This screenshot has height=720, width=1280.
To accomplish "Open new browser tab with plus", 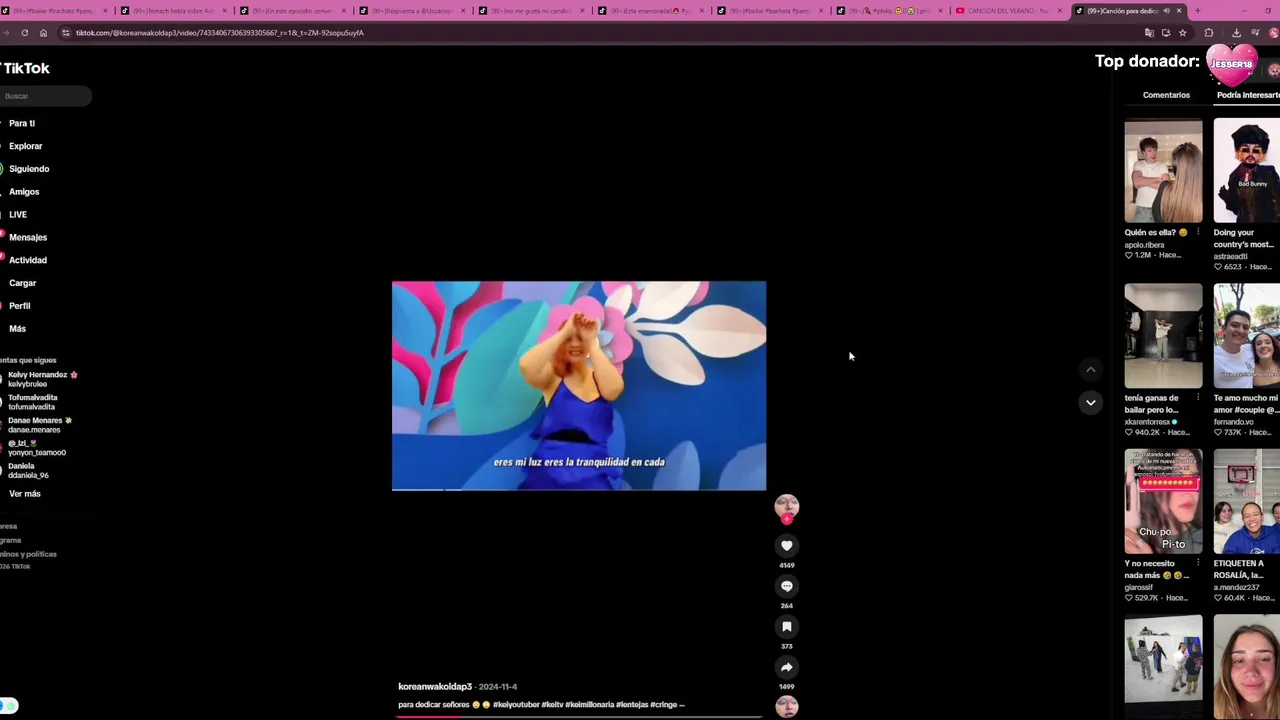I will coord(1197,11).
